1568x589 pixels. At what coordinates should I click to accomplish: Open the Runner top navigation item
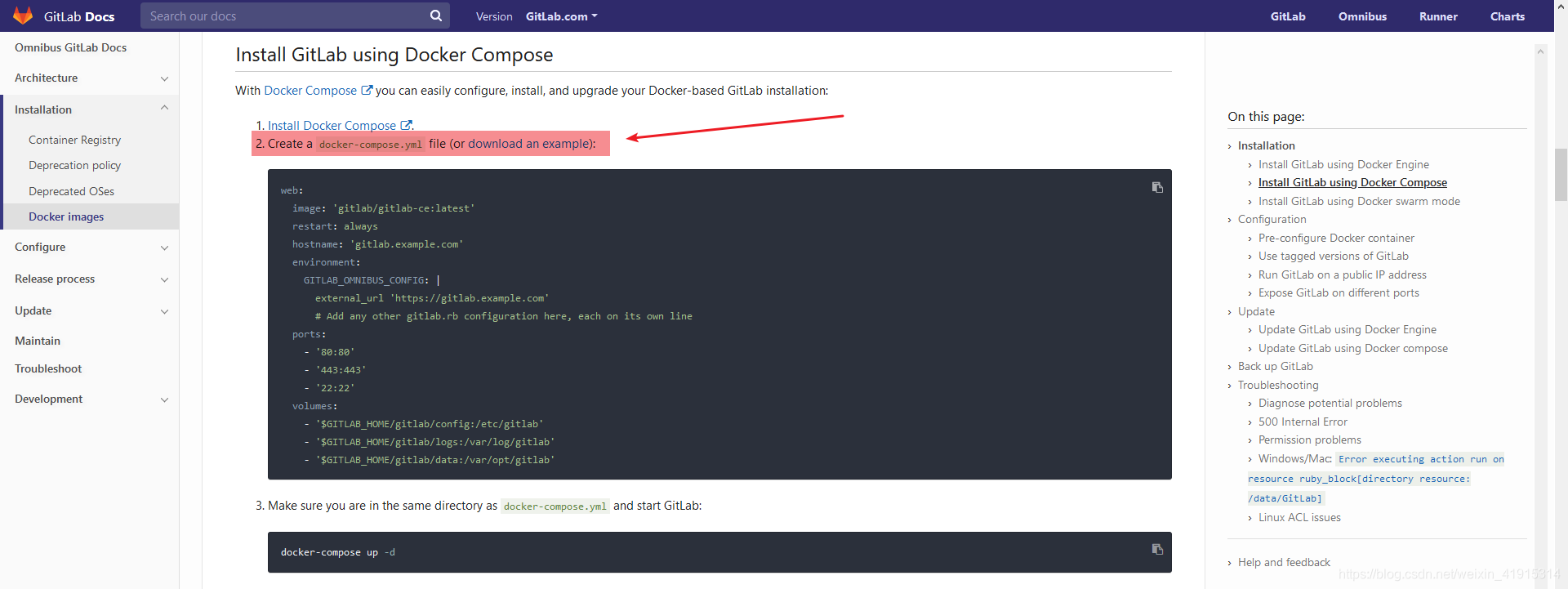click(1438, 16)
